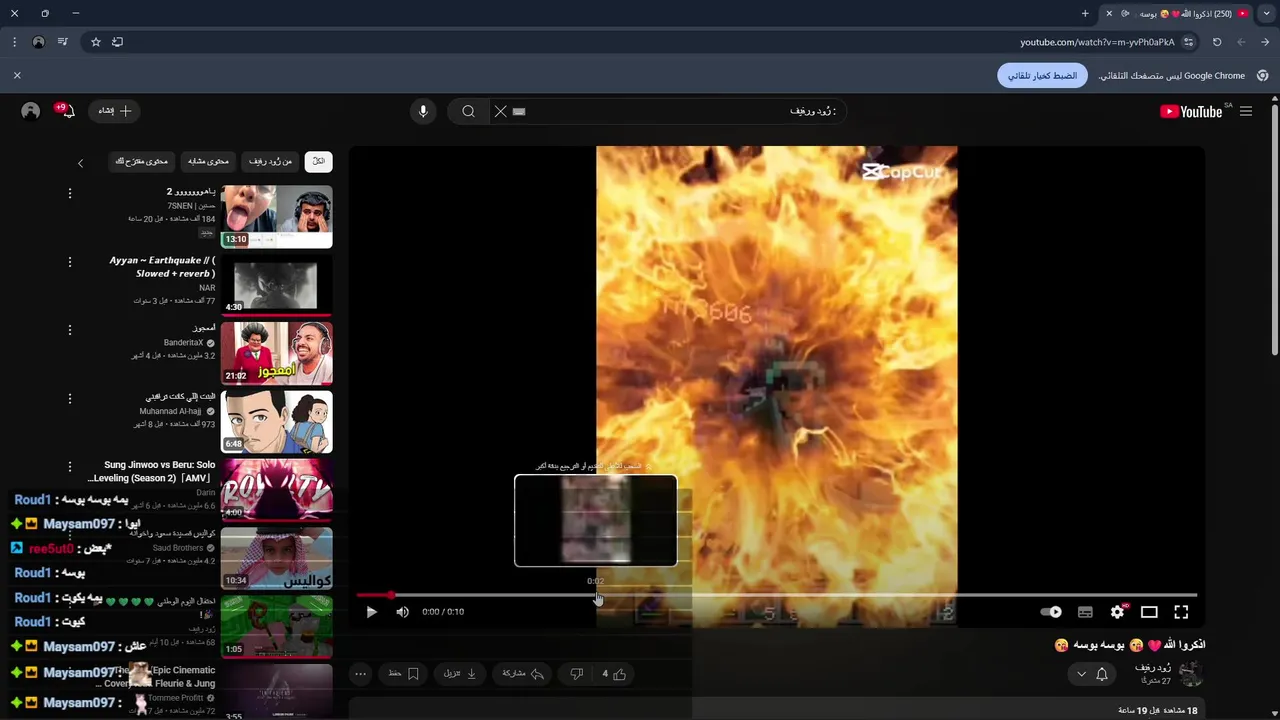
Task: Seek on the video progress bar
Action: pyautogui.click(x=776, y=595)
